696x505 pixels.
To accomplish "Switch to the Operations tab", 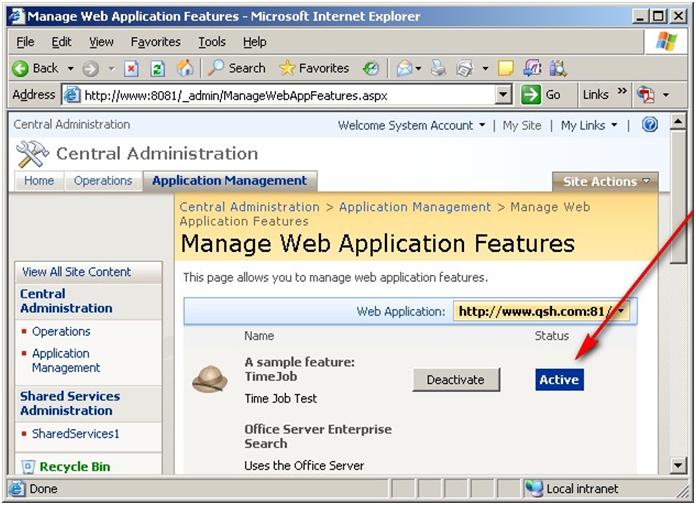I will pyautogui.click(x=103, y=181).
